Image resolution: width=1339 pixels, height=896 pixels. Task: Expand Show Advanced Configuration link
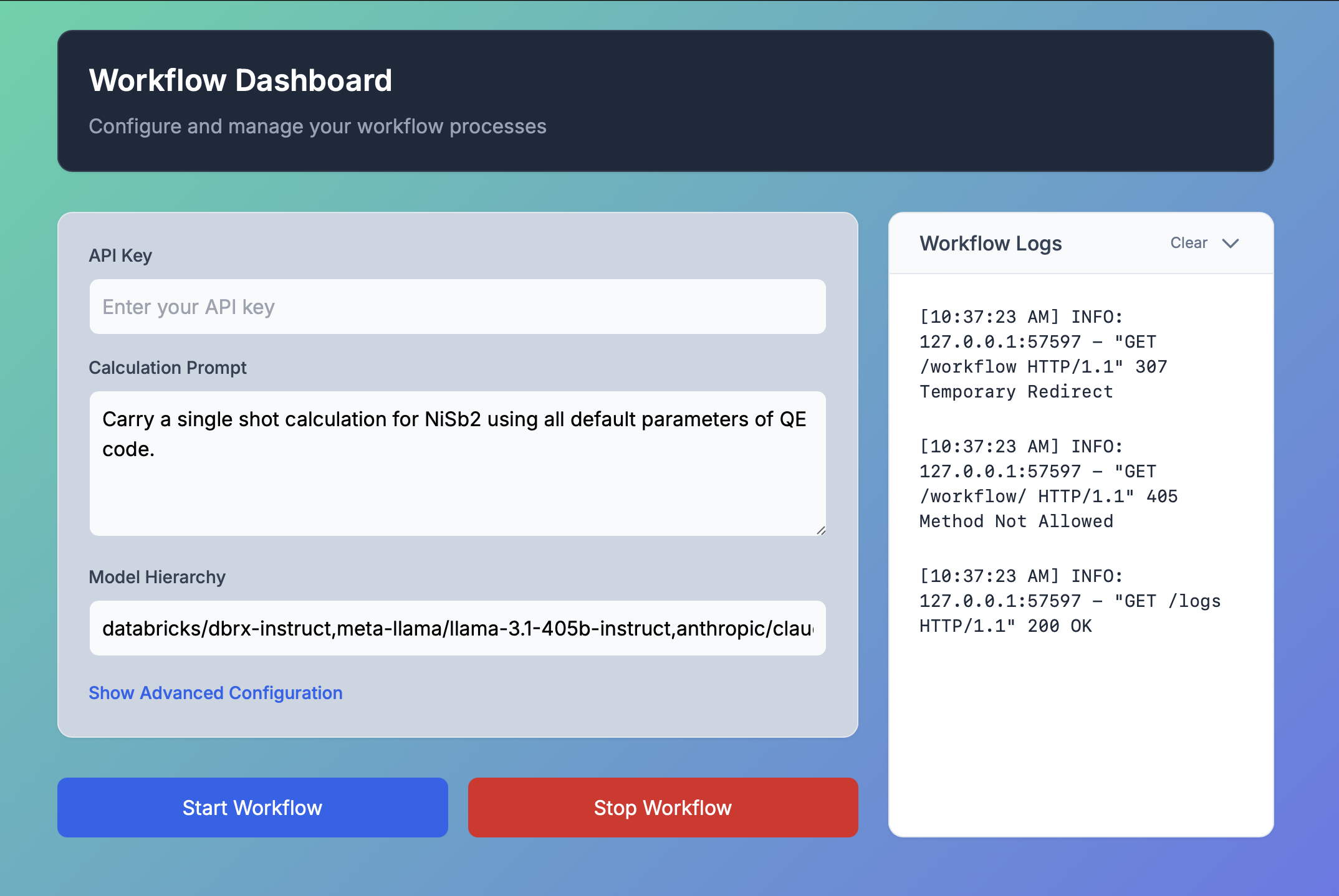click(216, 693)
